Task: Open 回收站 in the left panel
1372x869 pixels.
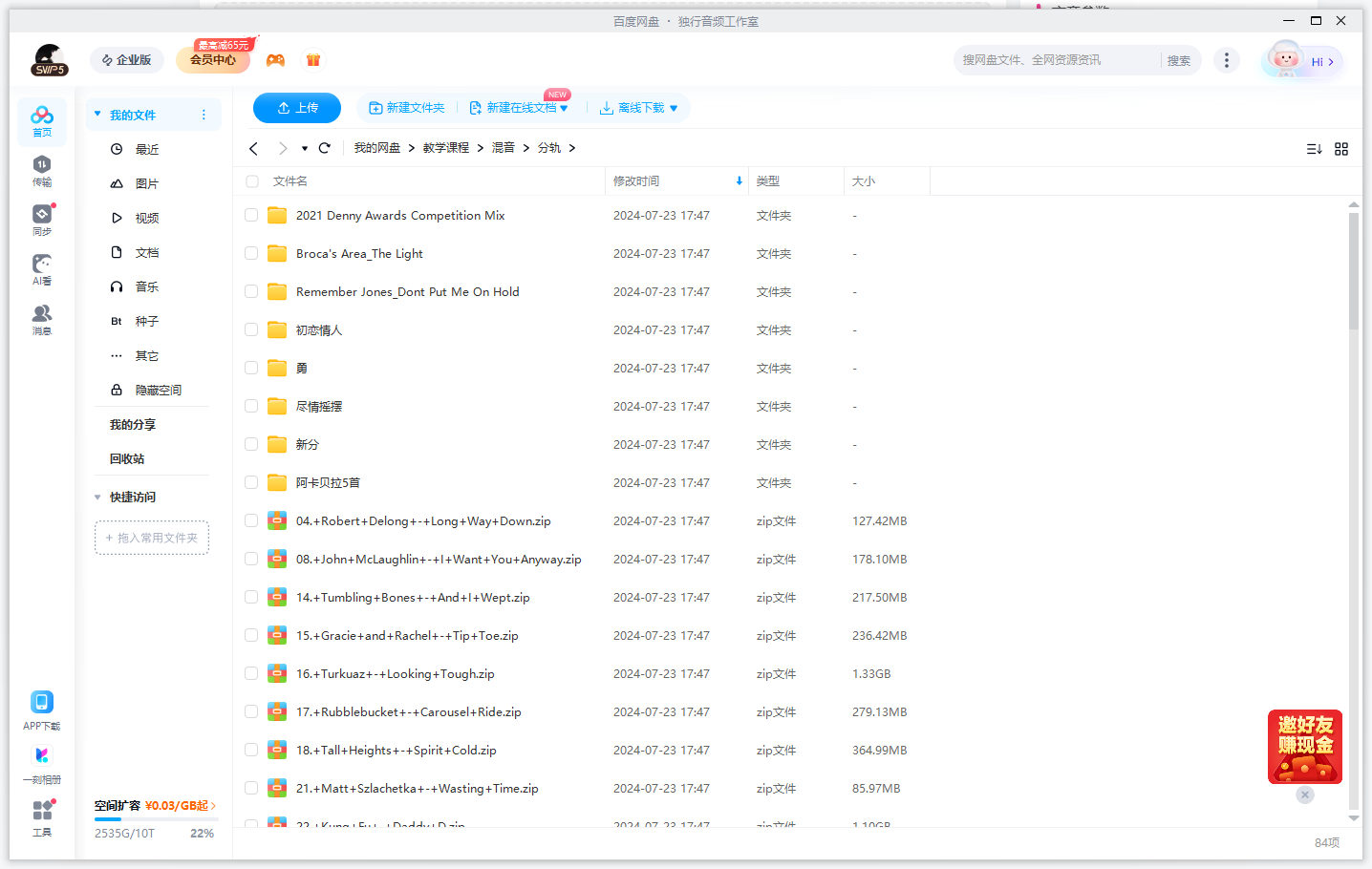Action: click(x=127, y=459)
